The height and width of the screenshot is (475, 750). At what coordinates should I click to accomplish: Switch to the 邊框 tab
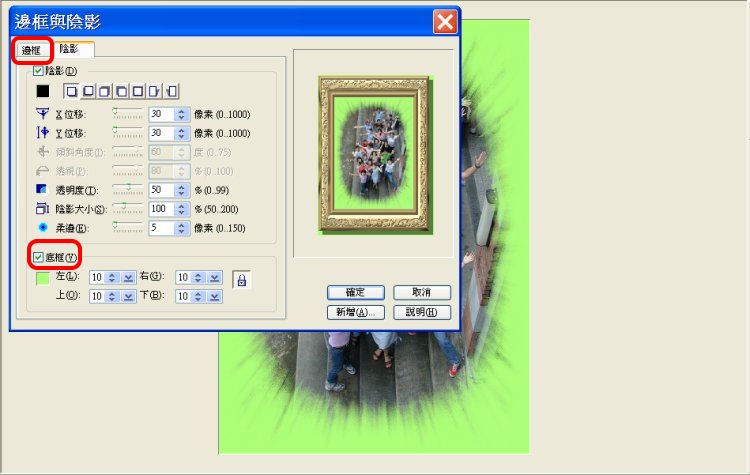(x=33, y=49)
